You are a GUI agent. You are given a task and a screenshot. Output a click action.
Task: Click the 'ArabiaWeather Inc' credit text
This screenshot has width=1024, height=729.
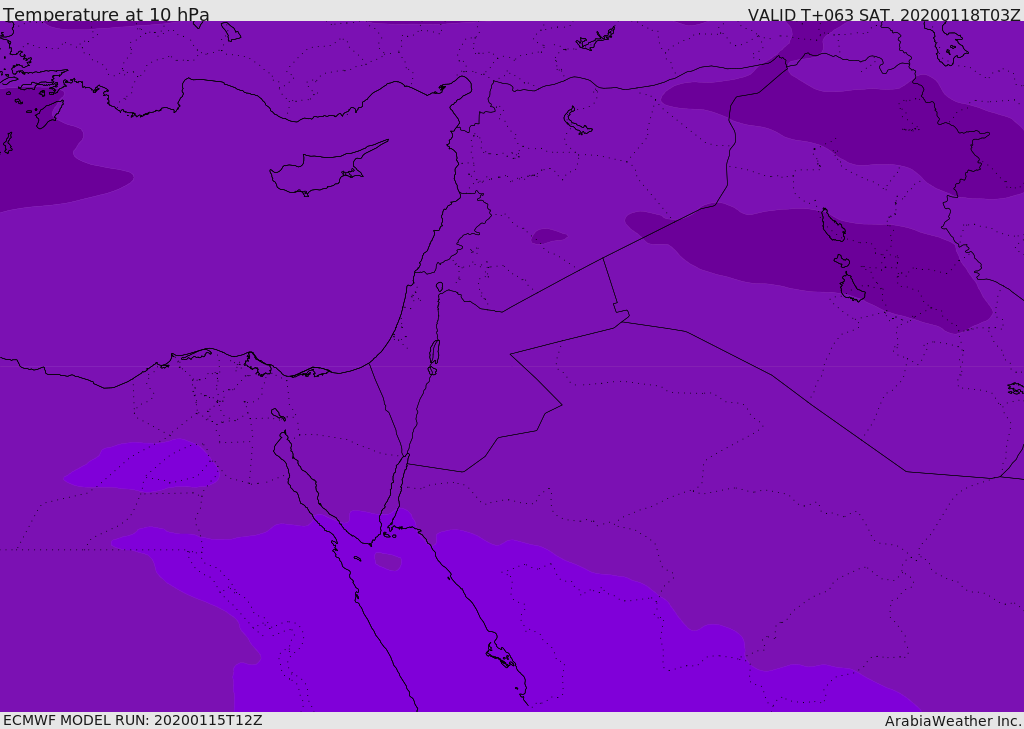click(952, 721)
